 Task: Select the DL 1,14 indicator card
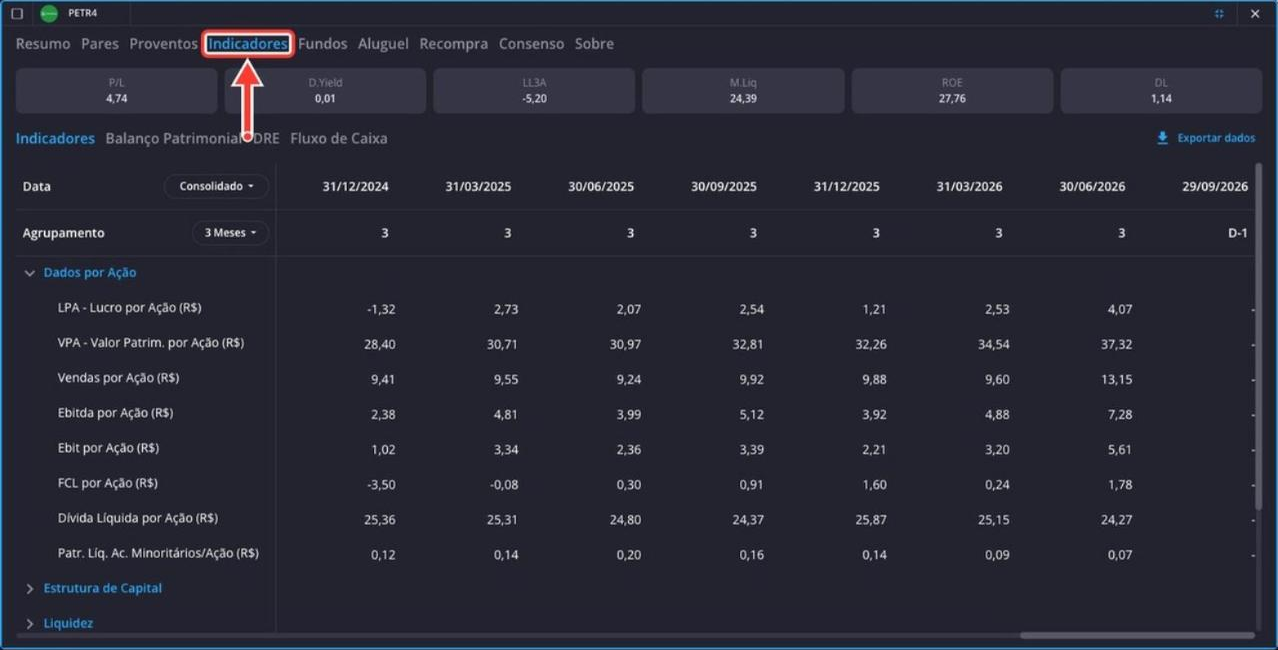coord(1161,91)
